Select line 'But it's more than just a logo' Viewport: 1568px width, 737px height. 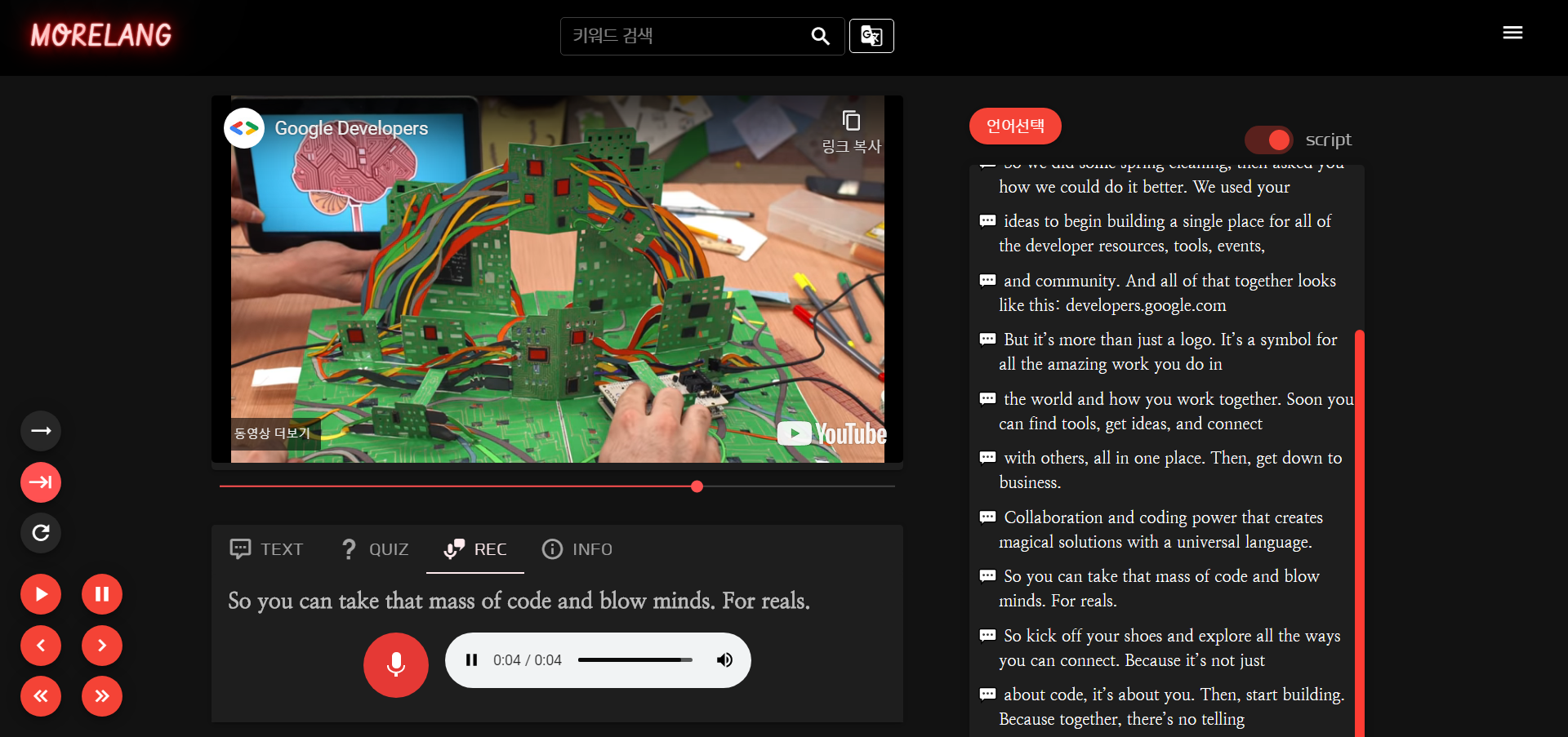(1167, 352)
